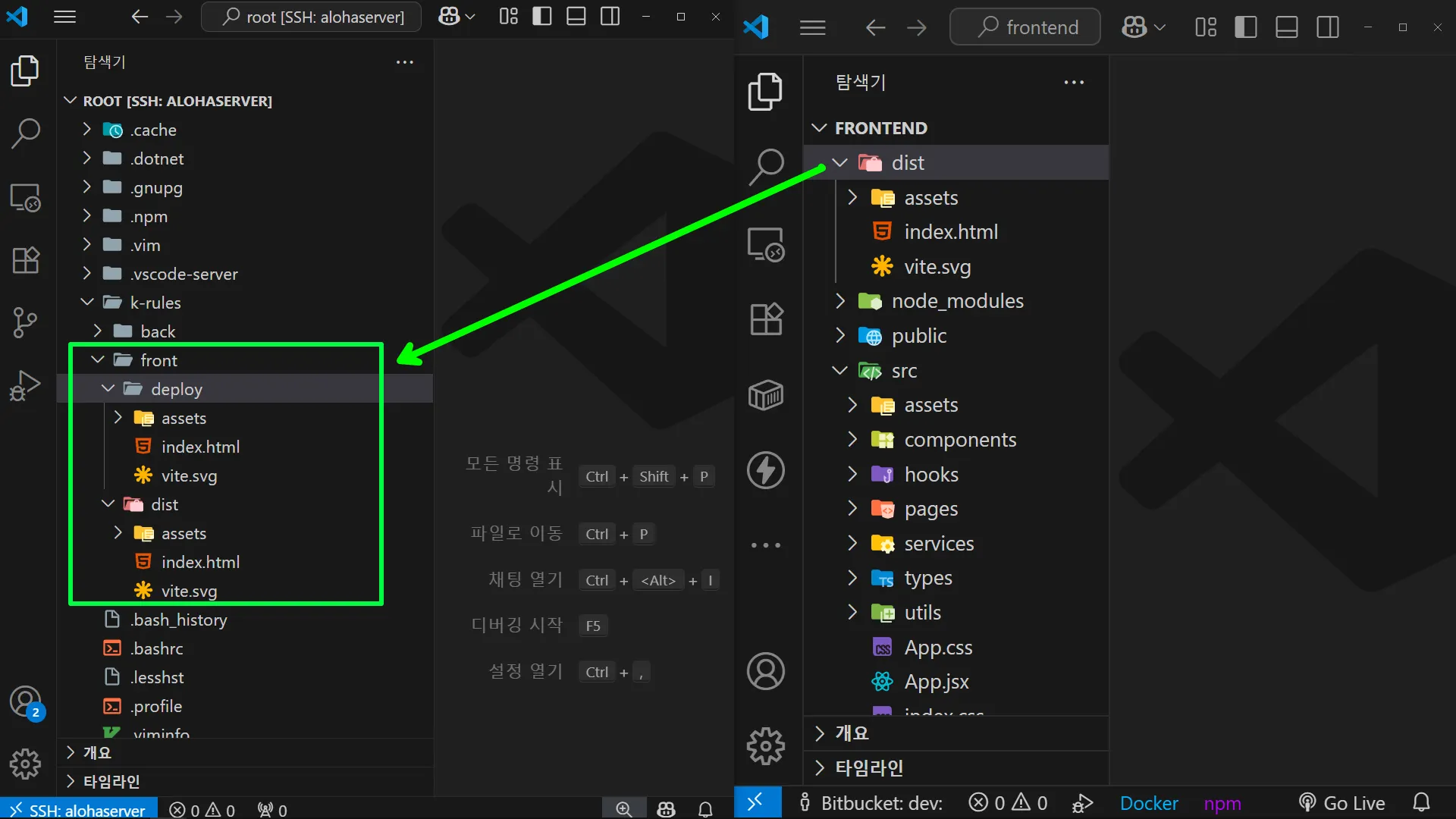Toggle primary sidebar in right window
This screenshot has width=1456, height=819.
point(1245,28)
